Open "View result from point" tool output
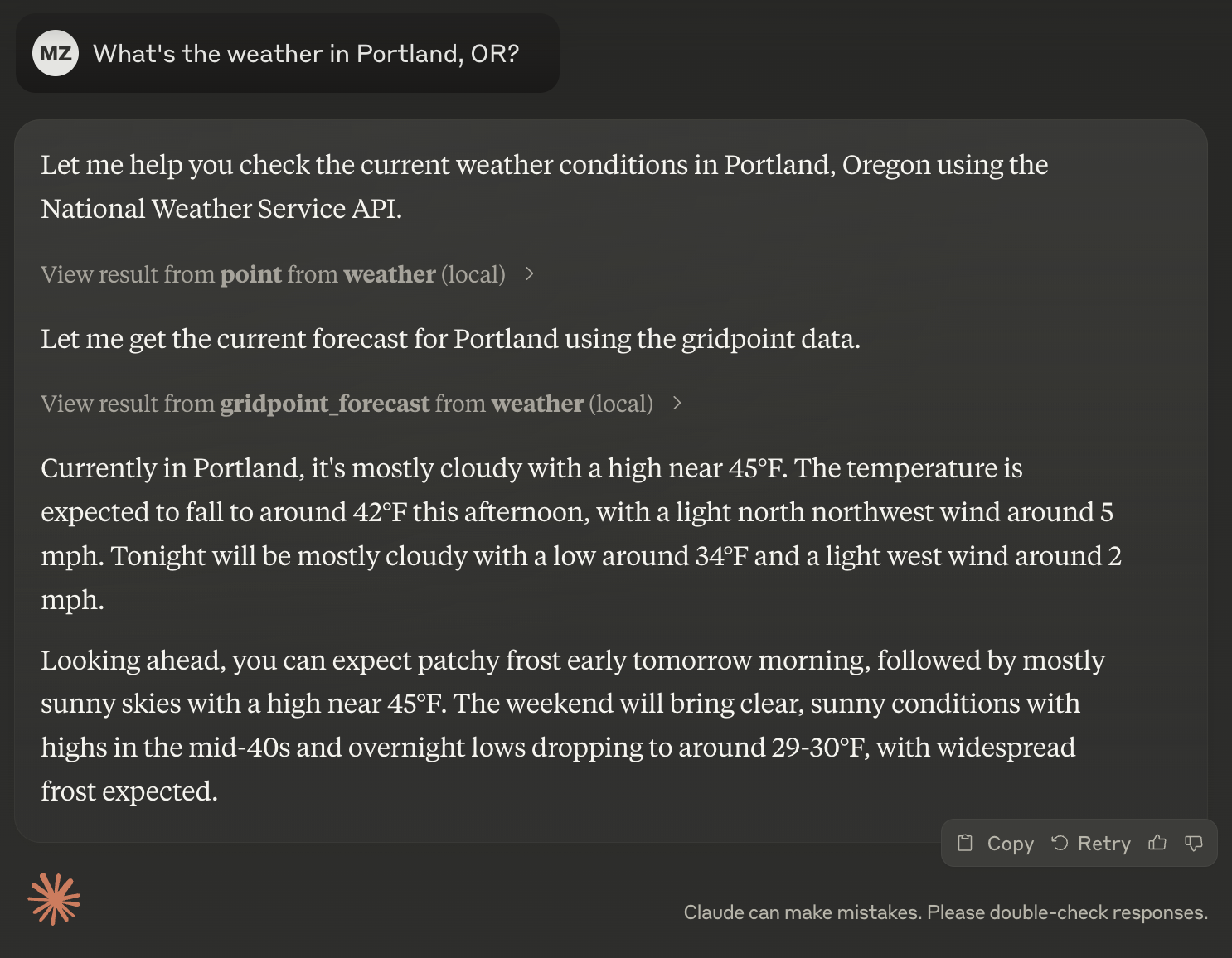This screenshot has height=958, width=1232. [273, 274]
